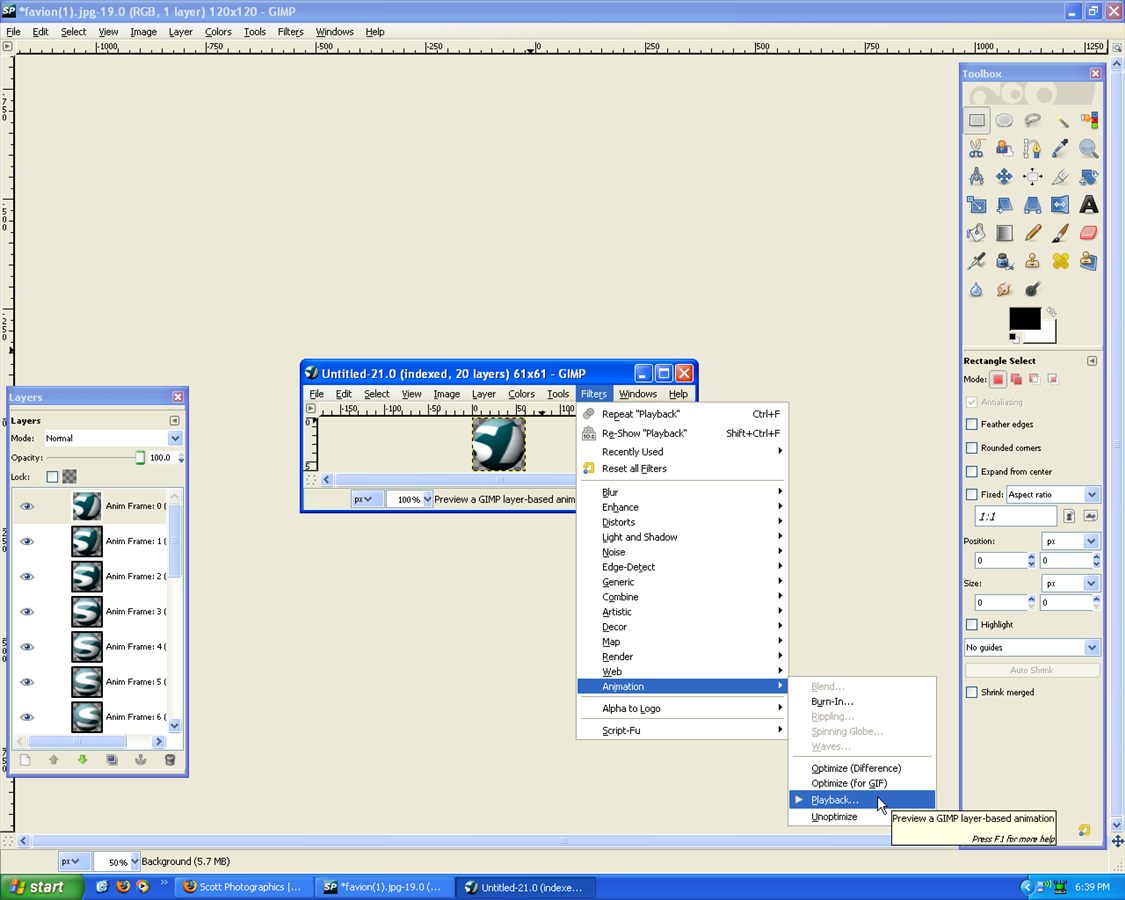Open the 100% zoom dropdown in Untitled window

click(x=428, y=499)
